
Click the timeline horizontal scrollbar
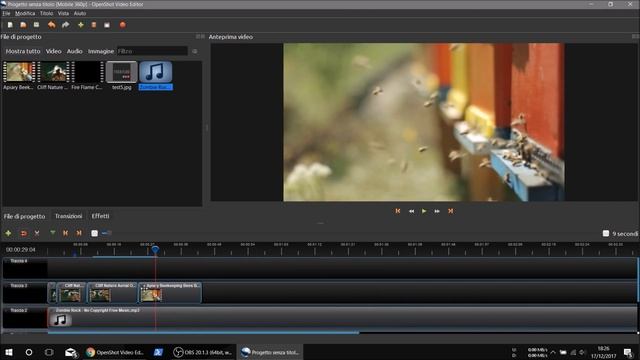click(x=203, y=333)
